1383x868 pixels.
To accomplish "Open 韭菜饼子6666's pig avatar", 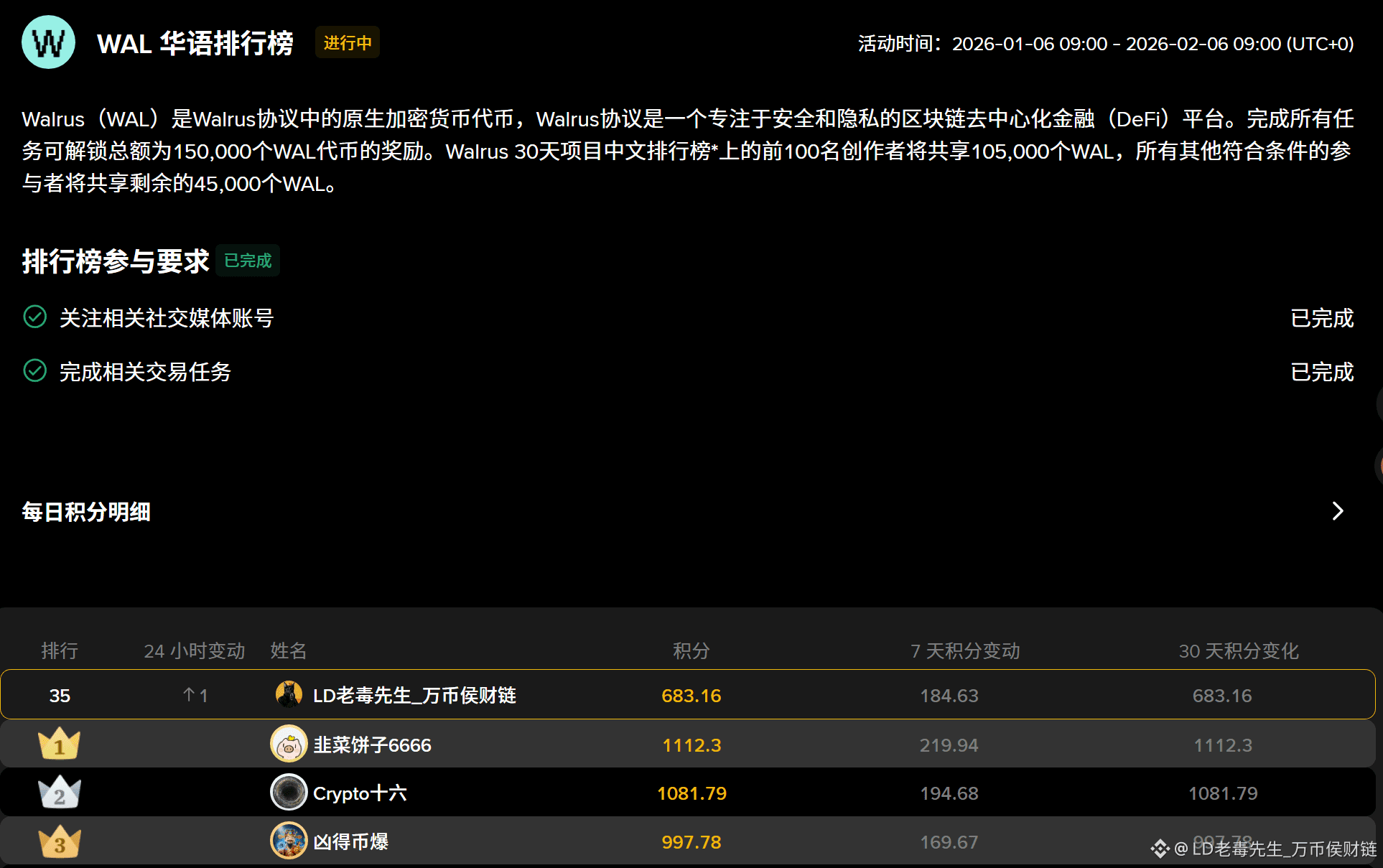I will coord(289,744).
